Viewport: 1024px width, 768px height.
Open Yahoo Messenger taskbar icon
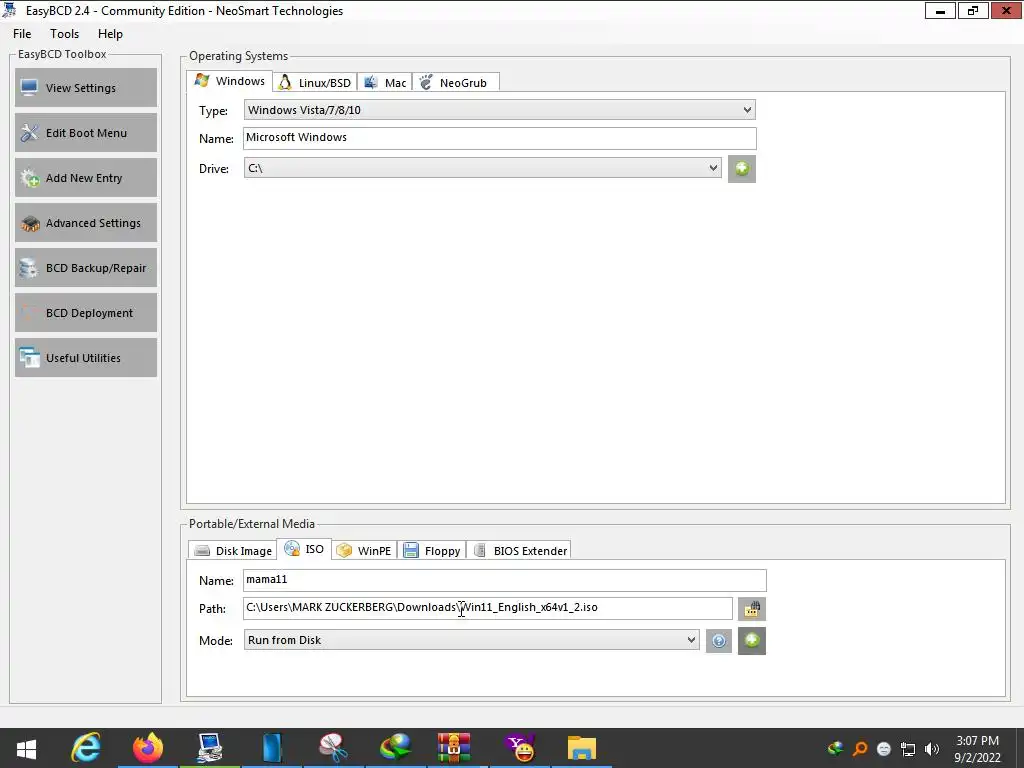(x=520, y=748)
